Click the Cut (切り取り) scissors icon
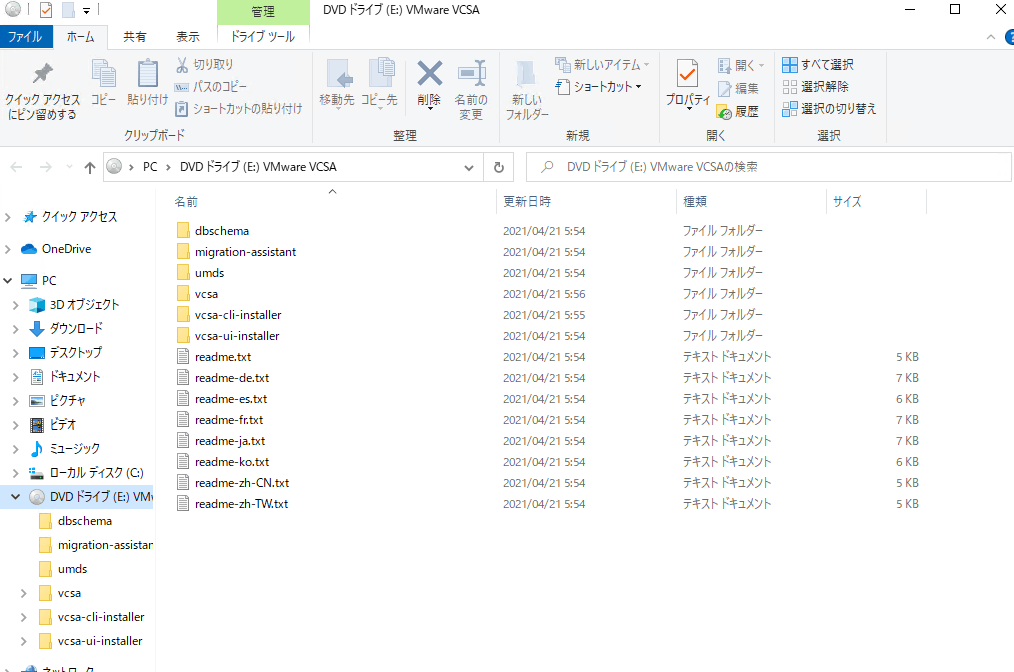Viewport: 1014px width, 672px height. [x=182, y=65]
